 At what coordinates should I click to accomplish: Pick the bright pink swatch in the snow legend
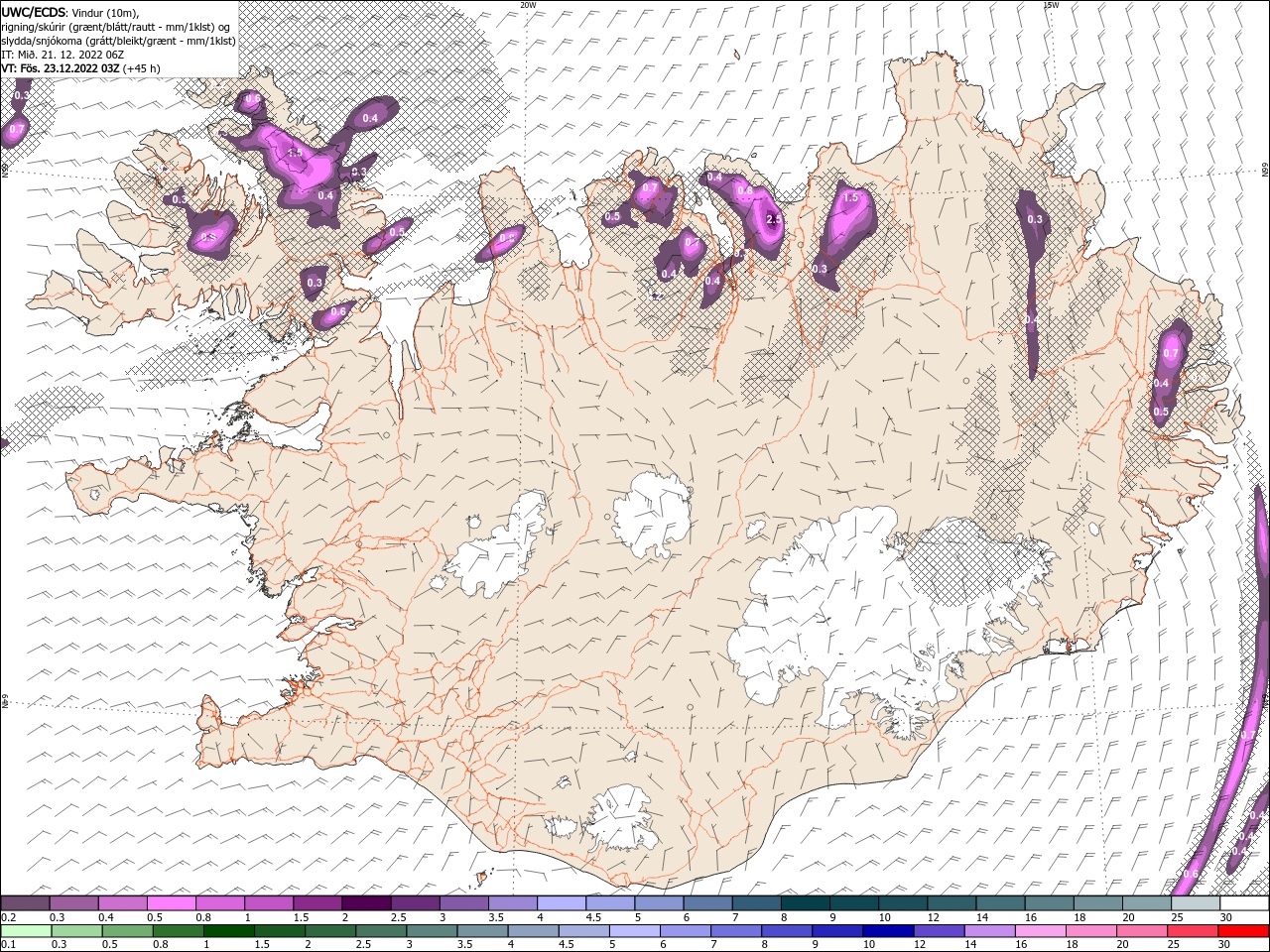[x=171, y=903]
